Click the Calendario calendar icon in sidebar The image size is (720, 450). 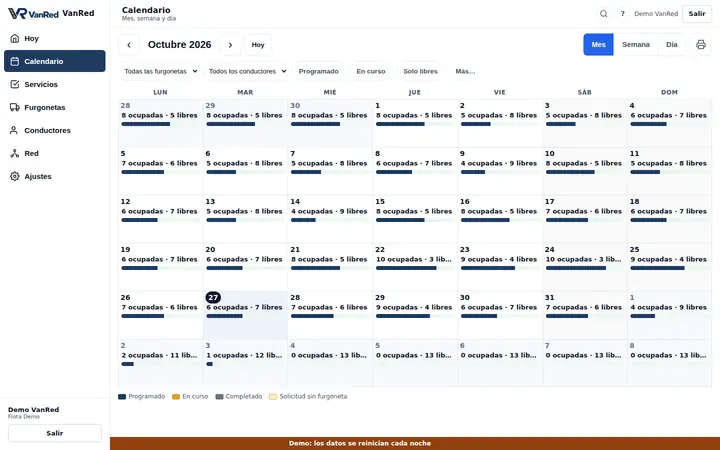tap(15, 61)
